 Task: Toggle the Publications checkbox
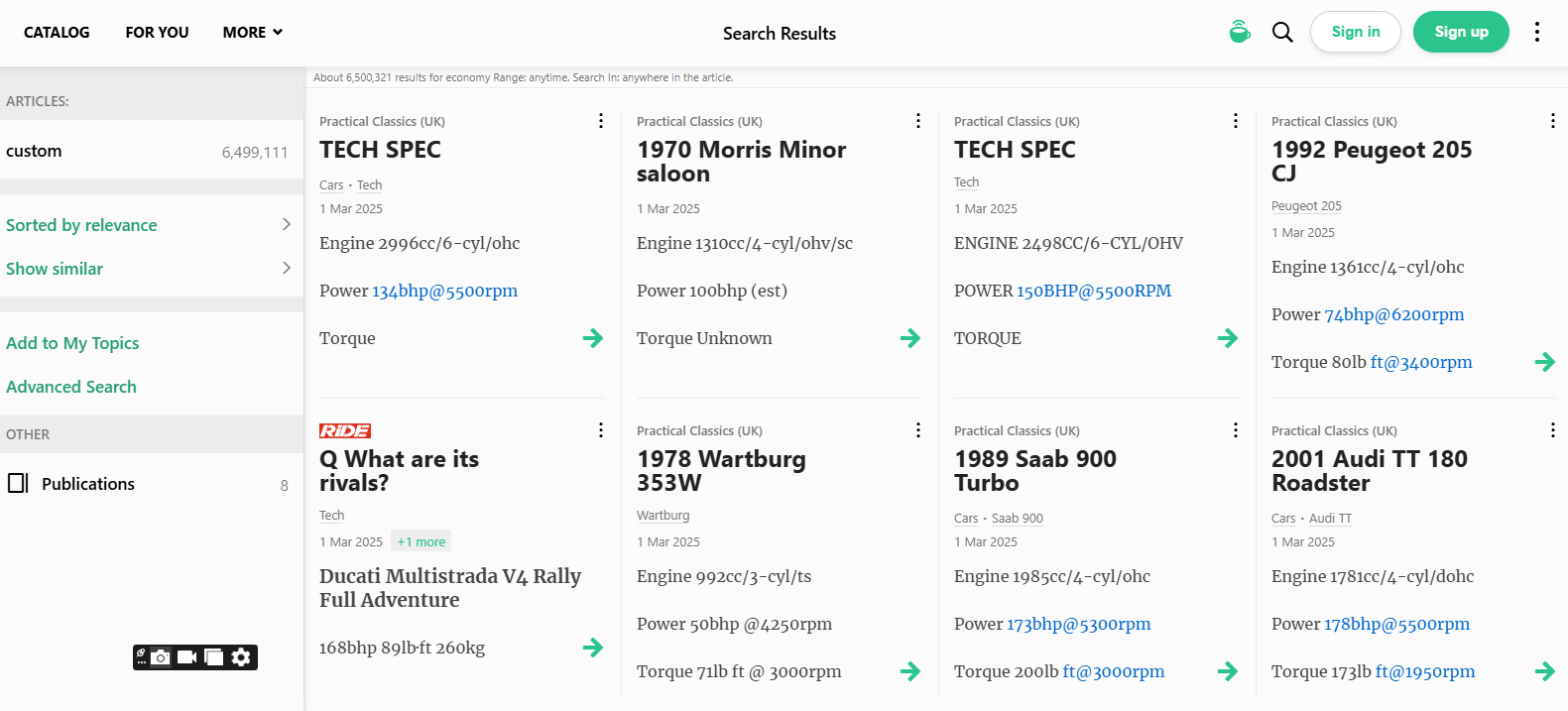pyautogui.click(x=18, y=483)
